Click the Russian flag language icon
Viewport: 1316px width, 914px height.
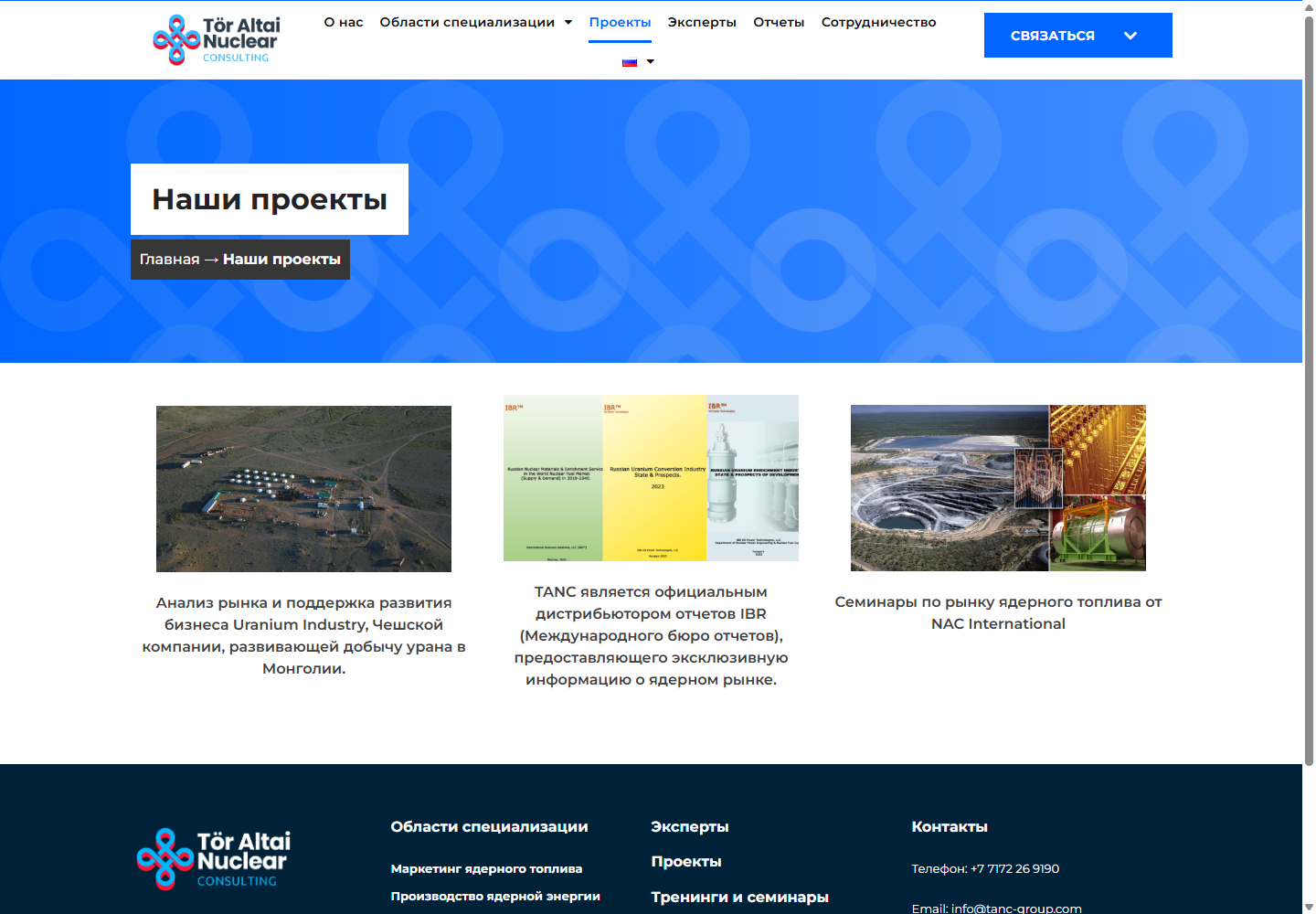coord(630,62)
